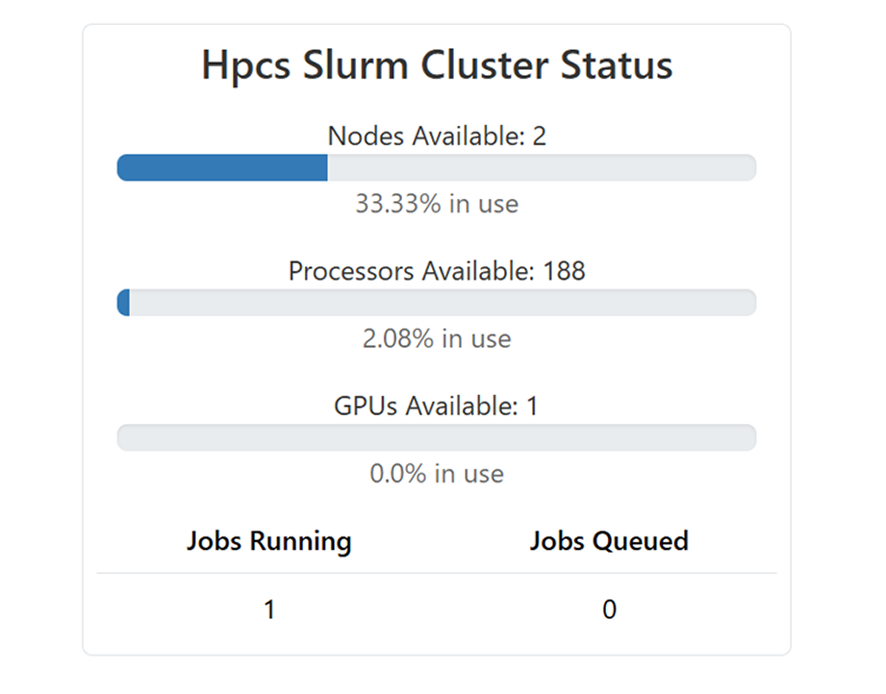Click the gray area of processors progress bar

[443, 303]
